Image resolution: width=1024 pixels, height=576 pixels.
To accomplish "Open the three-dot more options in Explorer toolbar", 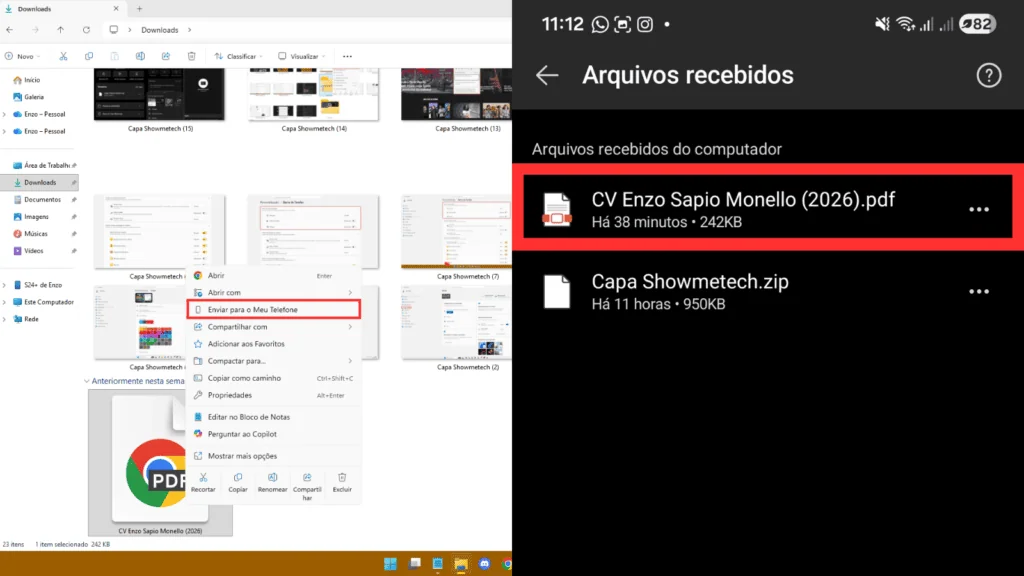I will (x=347, y=56).
